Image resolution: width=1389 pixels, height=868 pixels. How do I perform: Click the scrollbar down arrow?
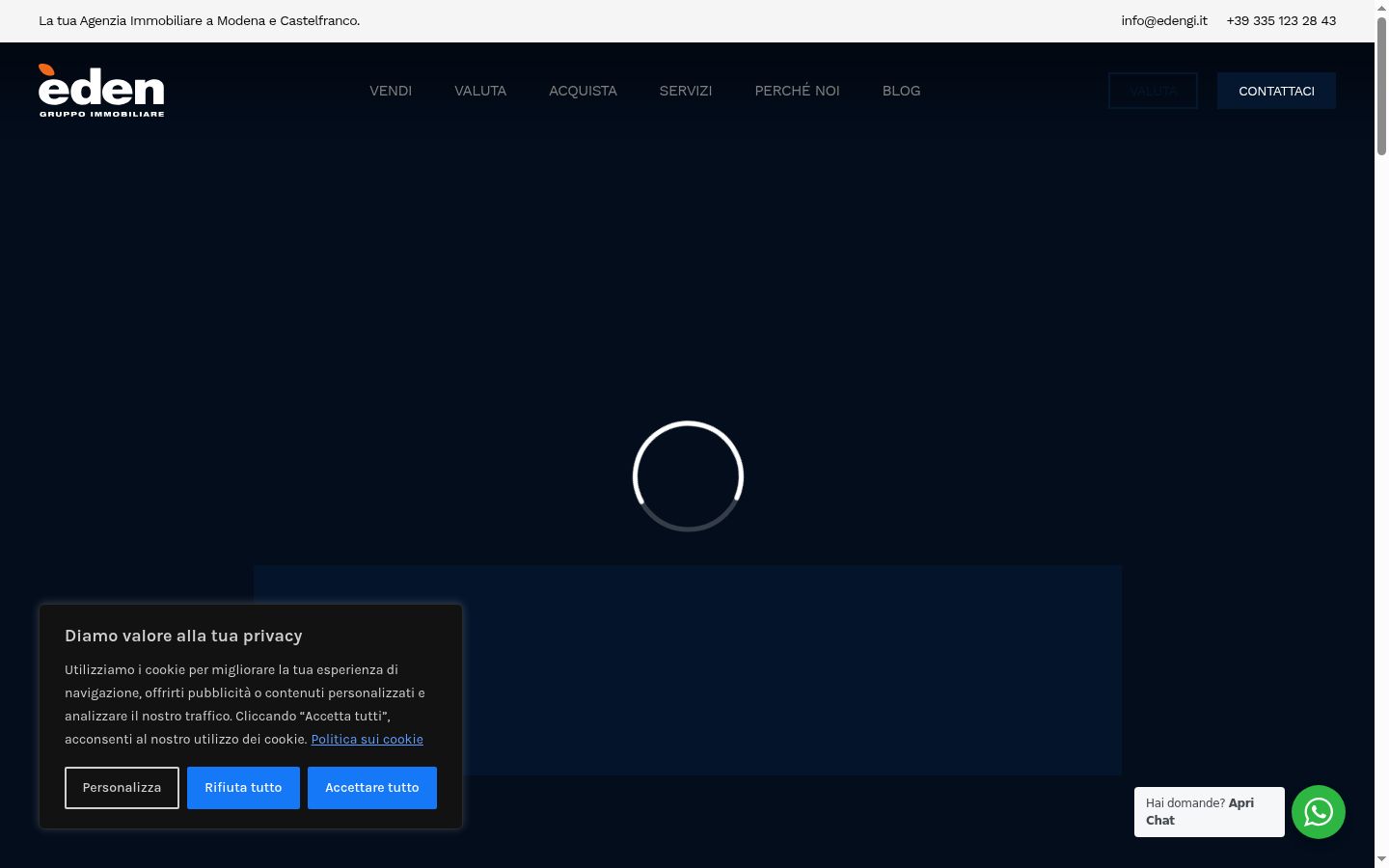pyautogui.click(x=1381, y=859)
